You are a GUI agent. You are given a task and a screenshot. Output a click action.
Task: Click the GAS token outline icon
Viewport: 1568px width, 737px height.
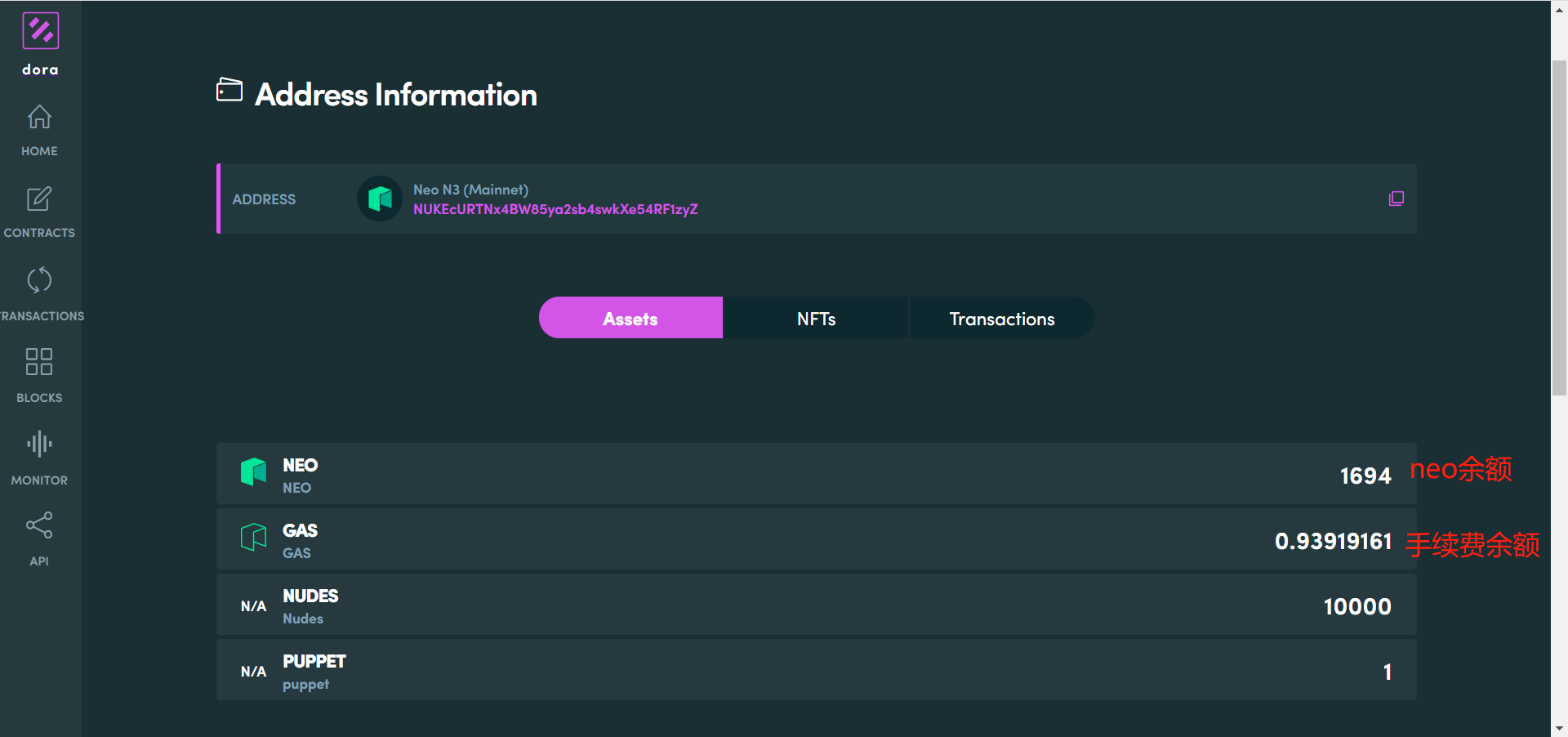253,538
